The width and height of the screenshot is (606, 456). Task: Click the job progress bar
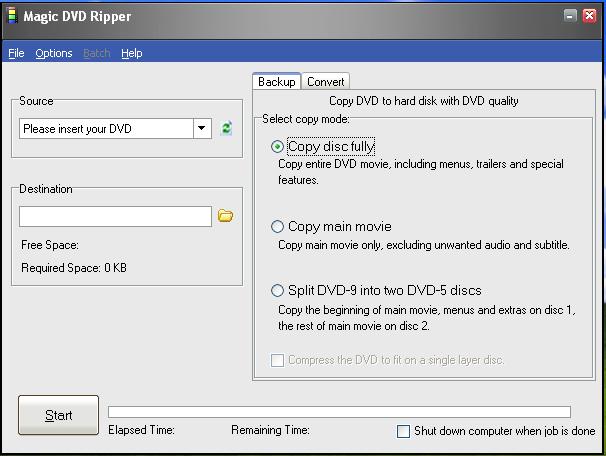click(x=339, y=412)
